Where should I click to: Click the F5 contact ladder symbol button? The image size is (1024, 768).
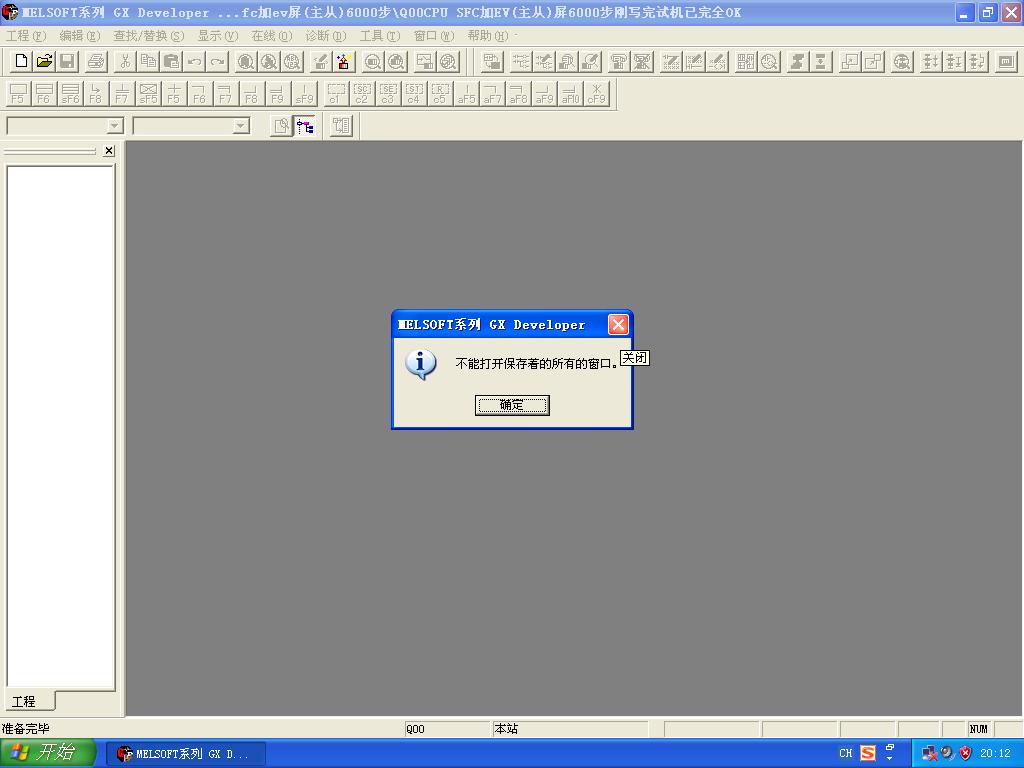click(18, 94)
